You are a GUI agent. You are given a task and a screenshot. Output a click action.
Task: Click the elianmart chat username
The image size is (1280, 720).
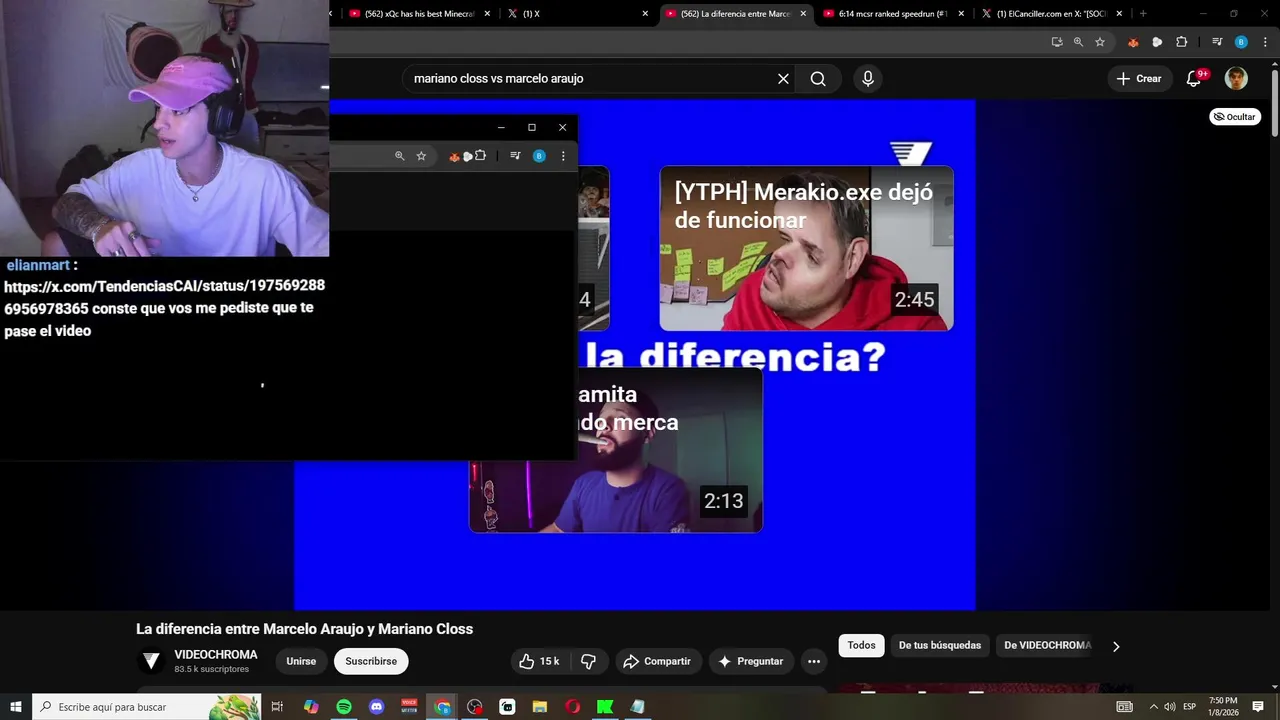click(x=38, y=265)
